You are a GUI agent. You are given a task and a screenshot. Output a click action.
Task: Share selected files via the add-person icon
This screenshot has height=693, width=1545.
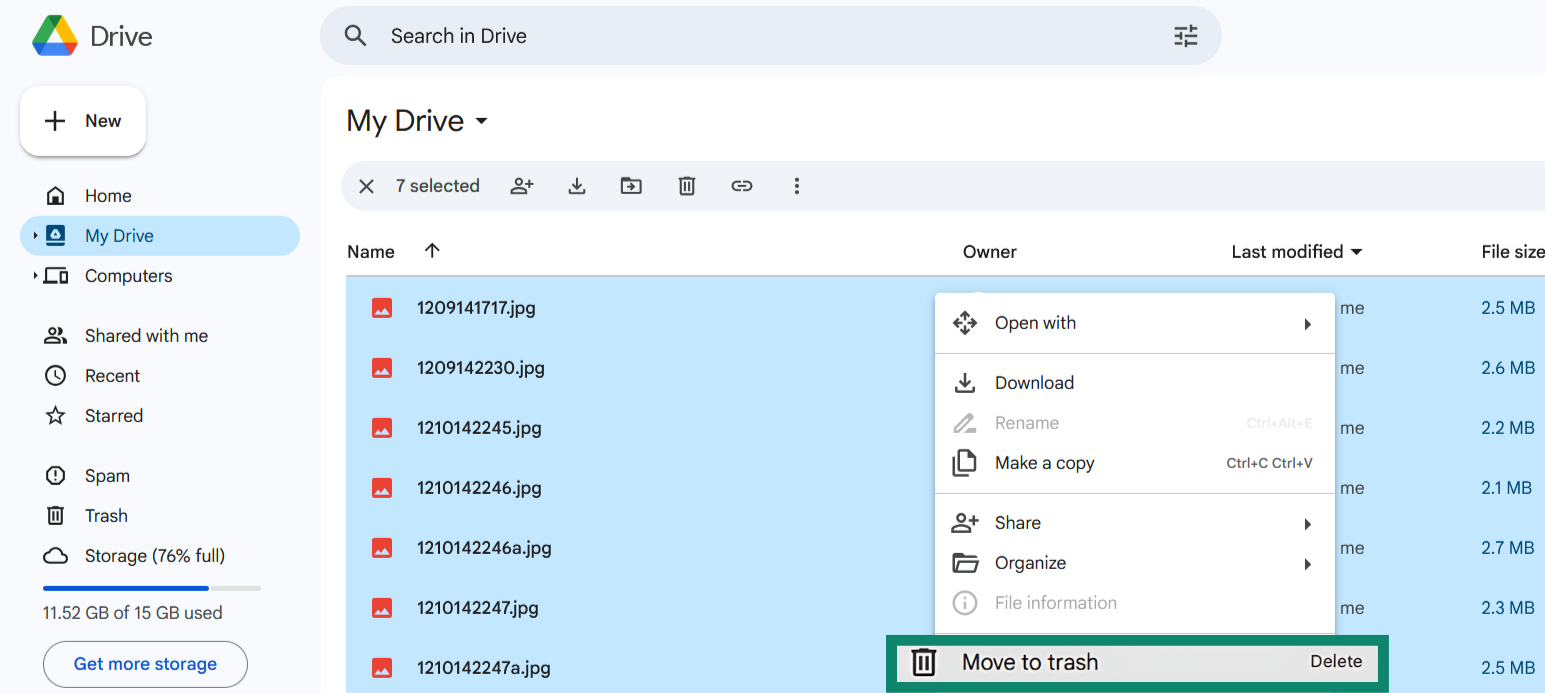click(521, 186)
